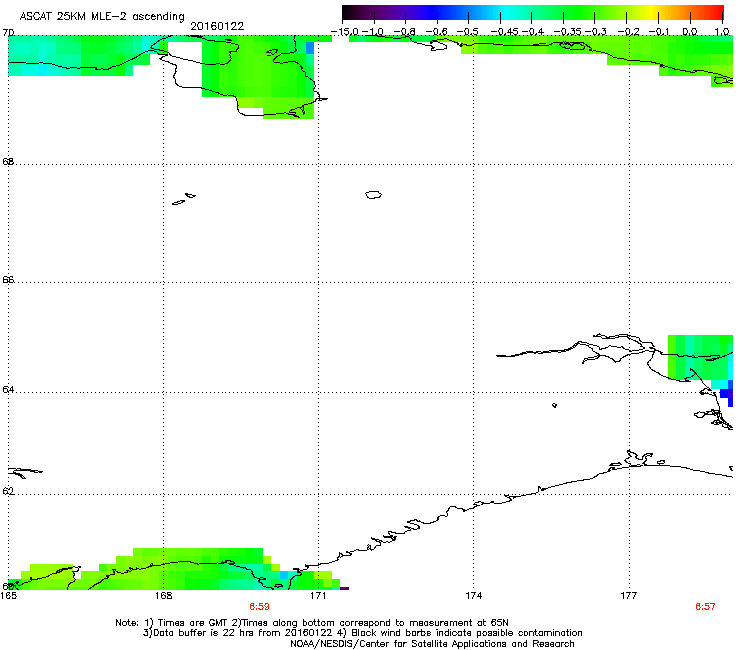Click the longitude label 177

[629, 596]
